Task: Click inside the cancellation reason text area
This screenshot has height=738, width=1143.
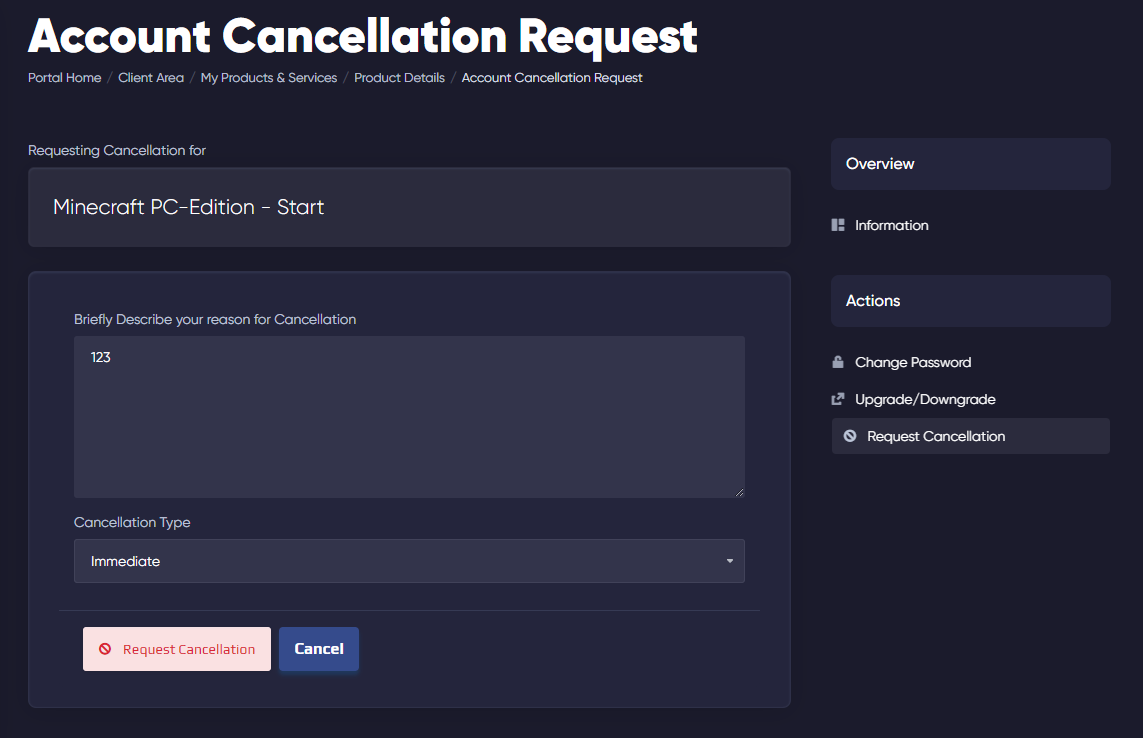Action: (409, 417)
